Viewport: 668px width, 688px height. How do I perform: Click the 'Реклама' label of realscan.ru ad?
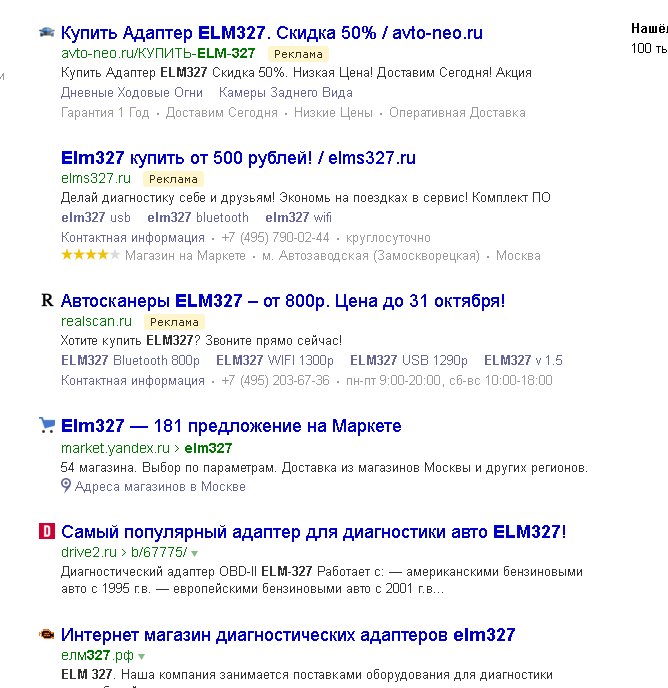pos(174,322)
